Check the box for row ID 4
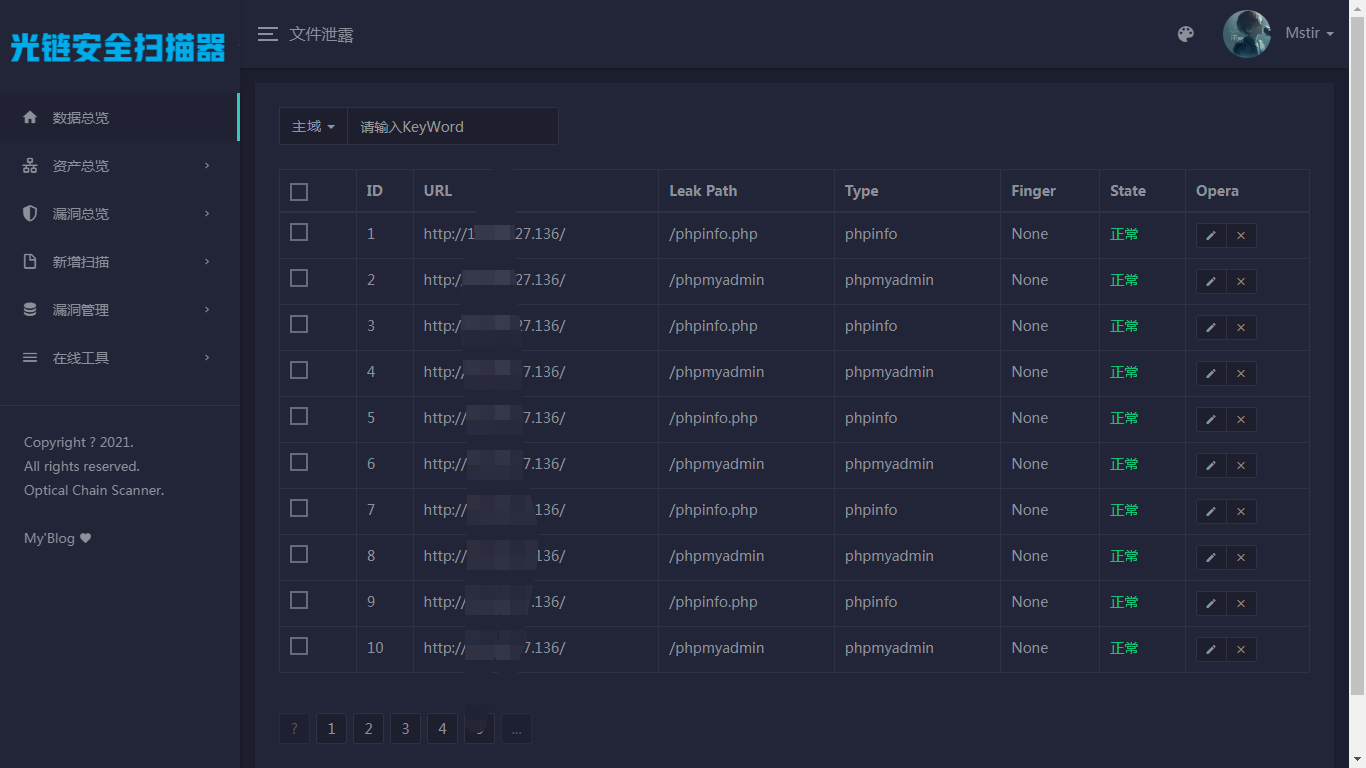1366x768 pixels. 299,370
